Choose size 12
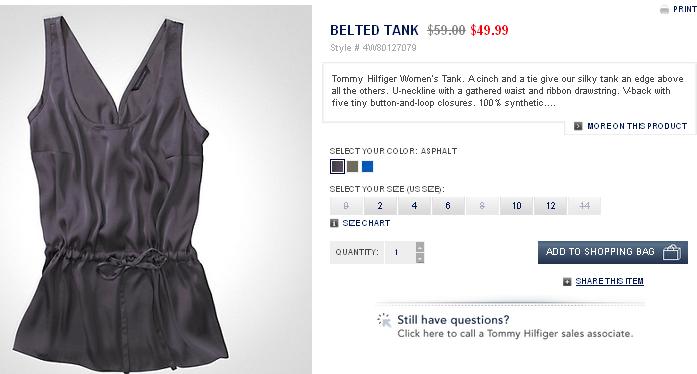Viewport: 697px width, 374px height. (551, 206)
